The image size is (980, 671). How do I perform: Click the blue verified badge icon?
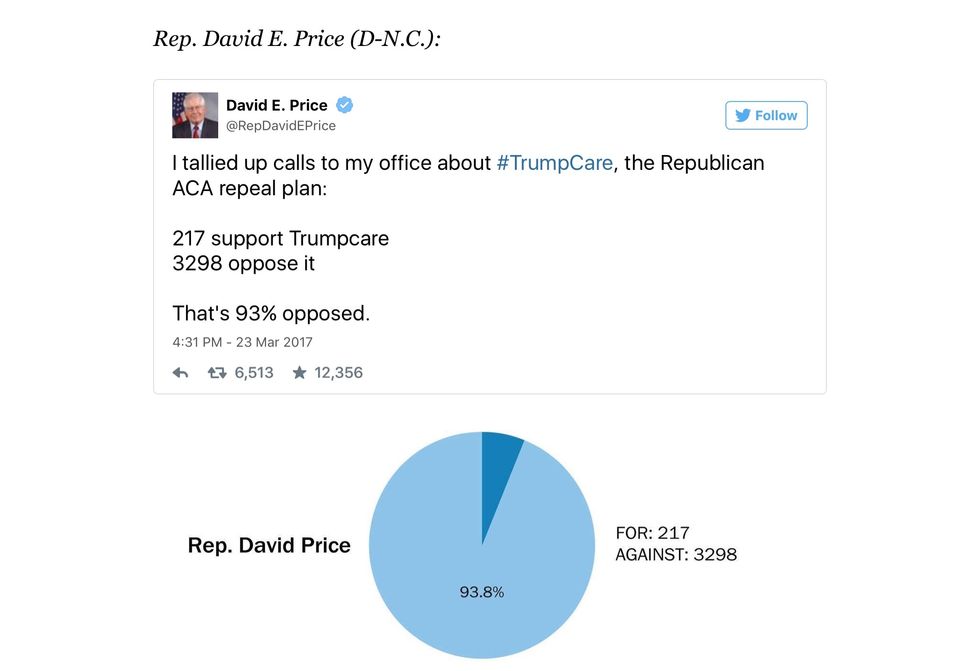(x=344, y=105)
